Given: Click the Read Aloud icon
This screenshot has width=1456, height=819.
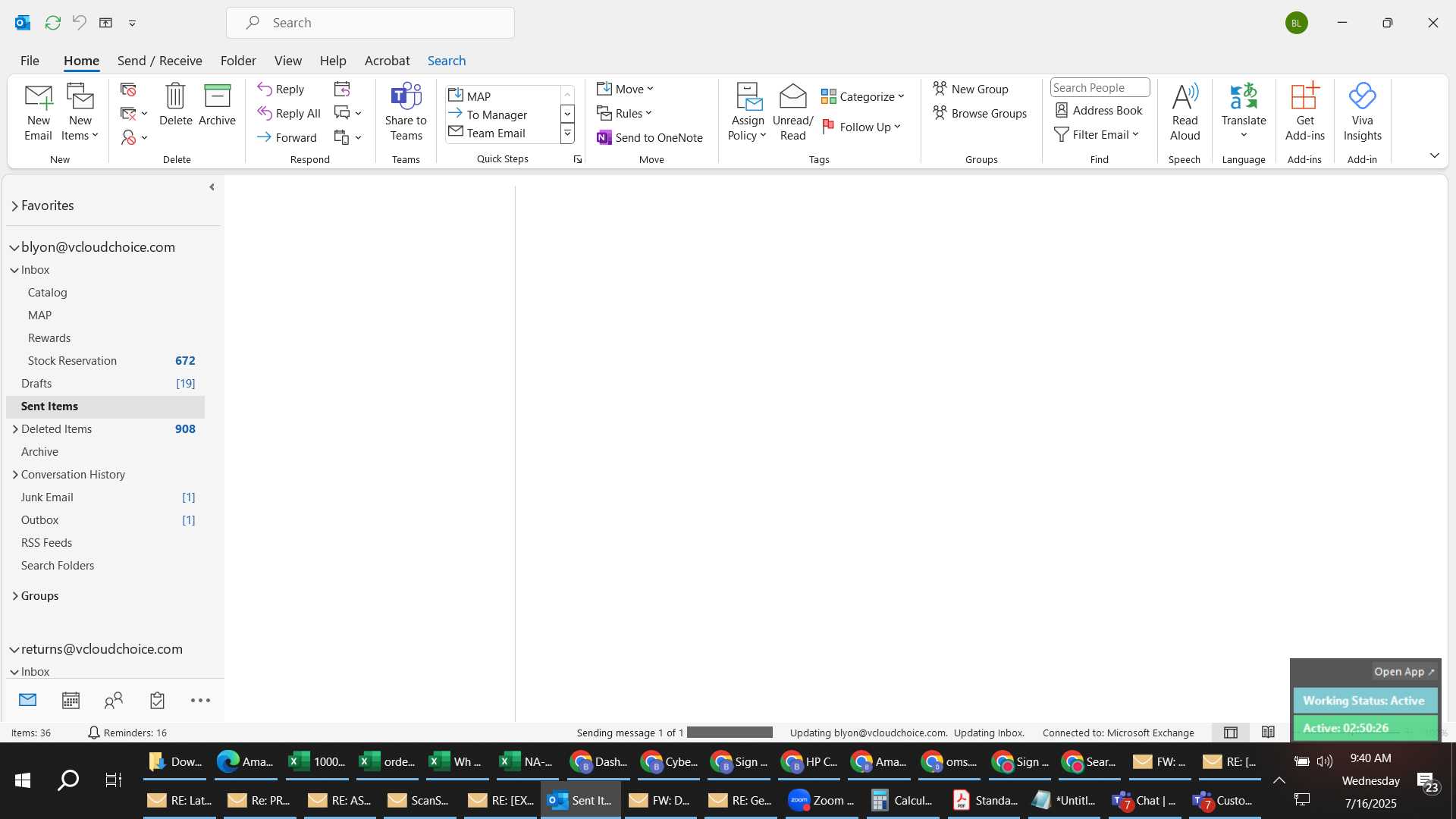Looking at the screenshot, I should (1185, 112).
